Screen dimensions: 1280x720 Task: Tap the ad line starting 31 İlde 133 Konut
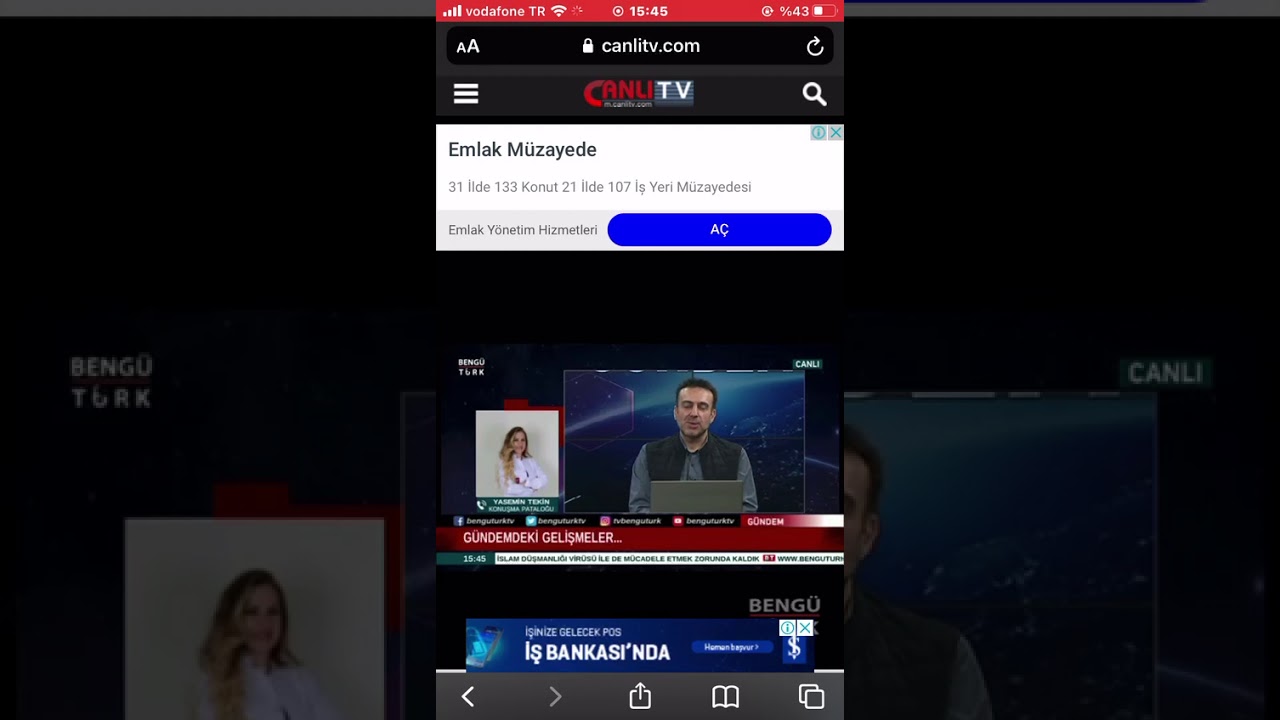point(599,187)
